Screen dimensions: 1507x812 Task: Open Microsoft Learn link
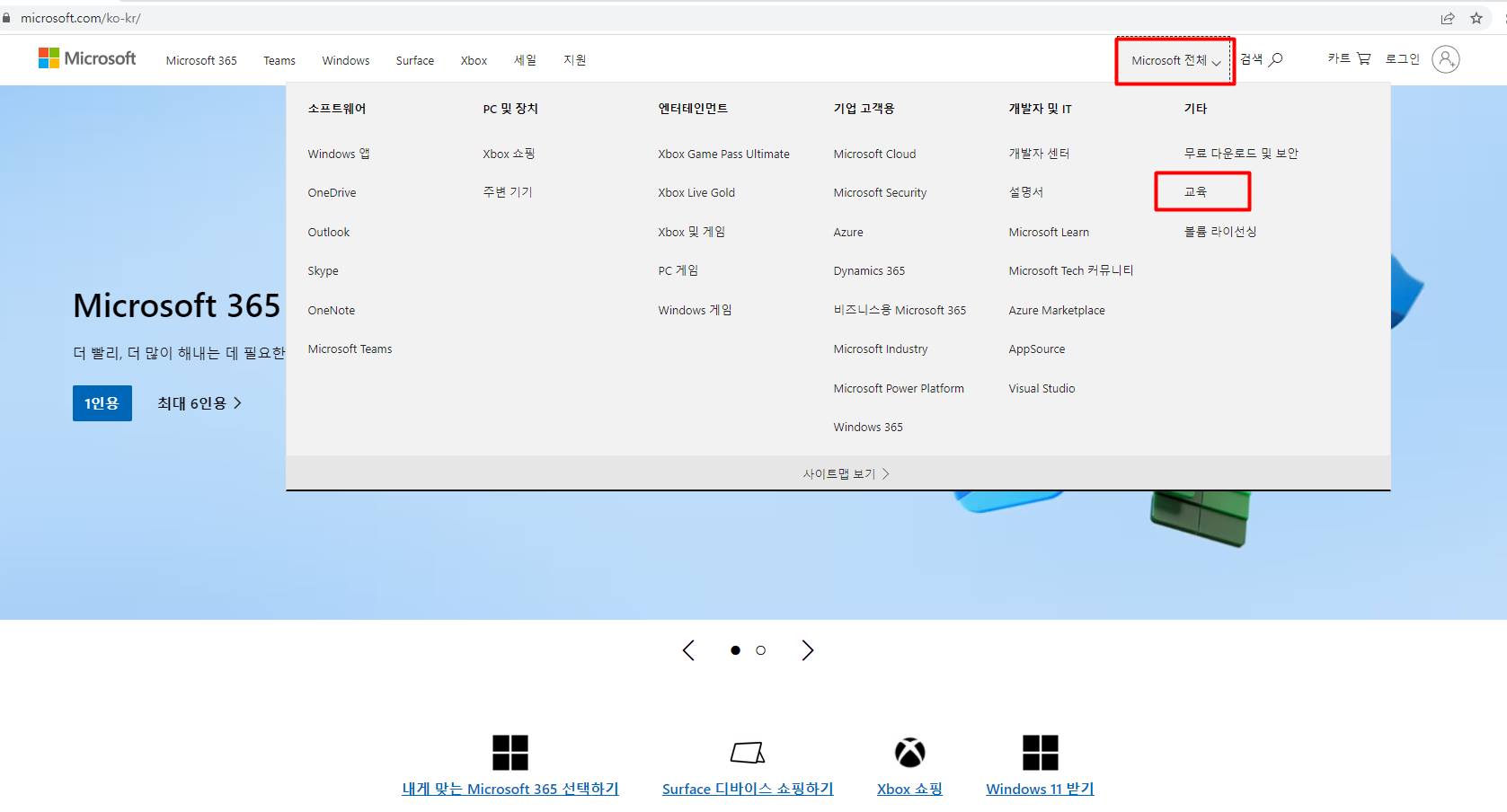coord(1049,232)
